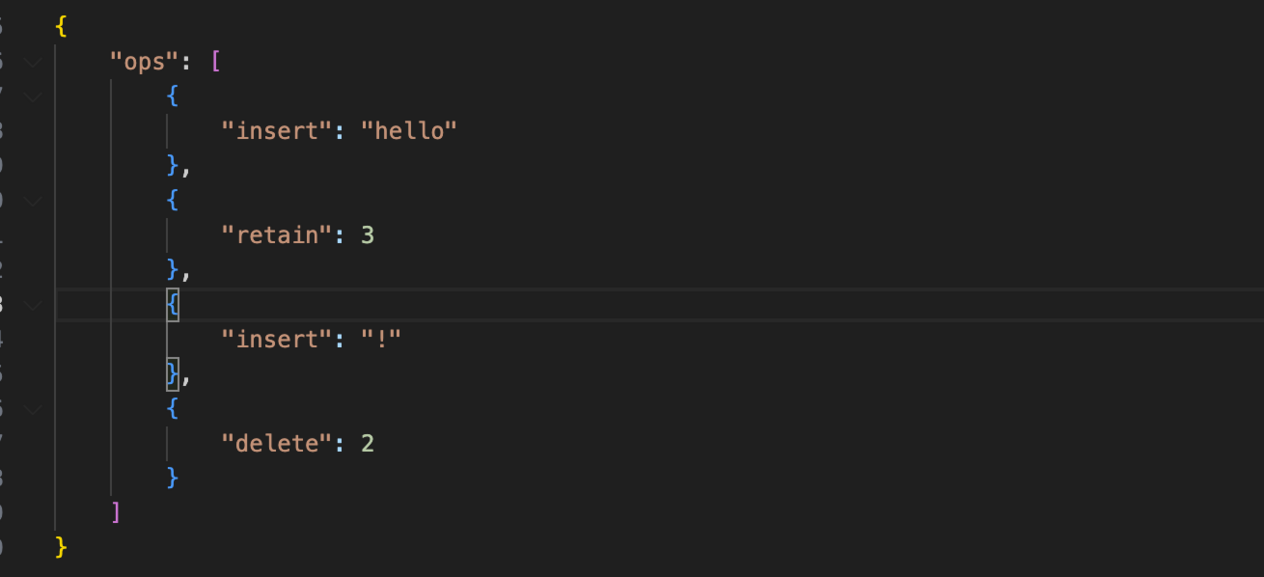The height and width of the screenshot is (577, 1264).
Task: Click the highlighted opening brace on the current line
Action: click(x=173, y=304)
